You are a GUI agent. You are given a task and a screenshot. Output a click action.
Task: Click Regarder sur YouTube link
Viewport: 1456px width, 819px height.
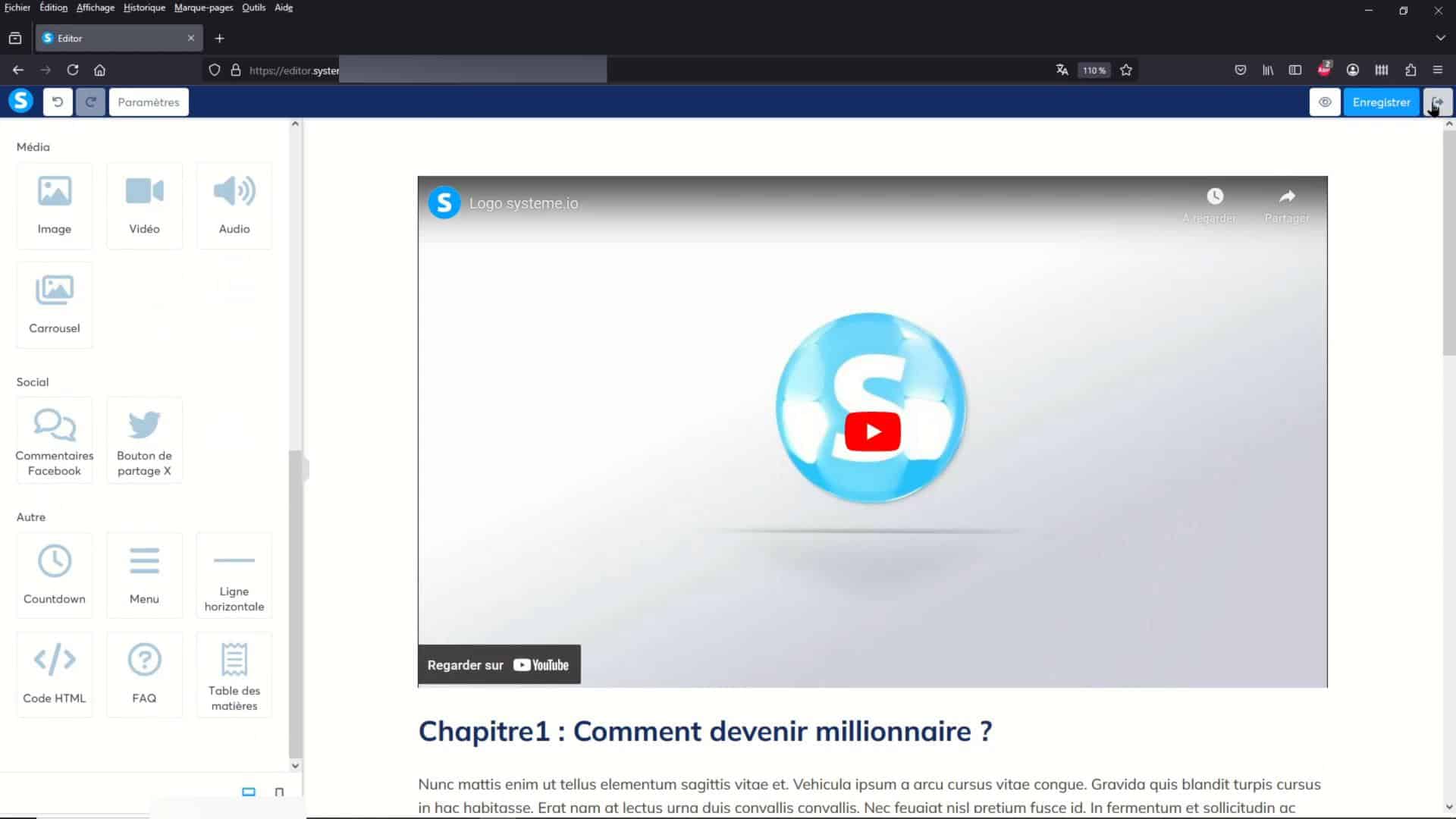(499, 664)
